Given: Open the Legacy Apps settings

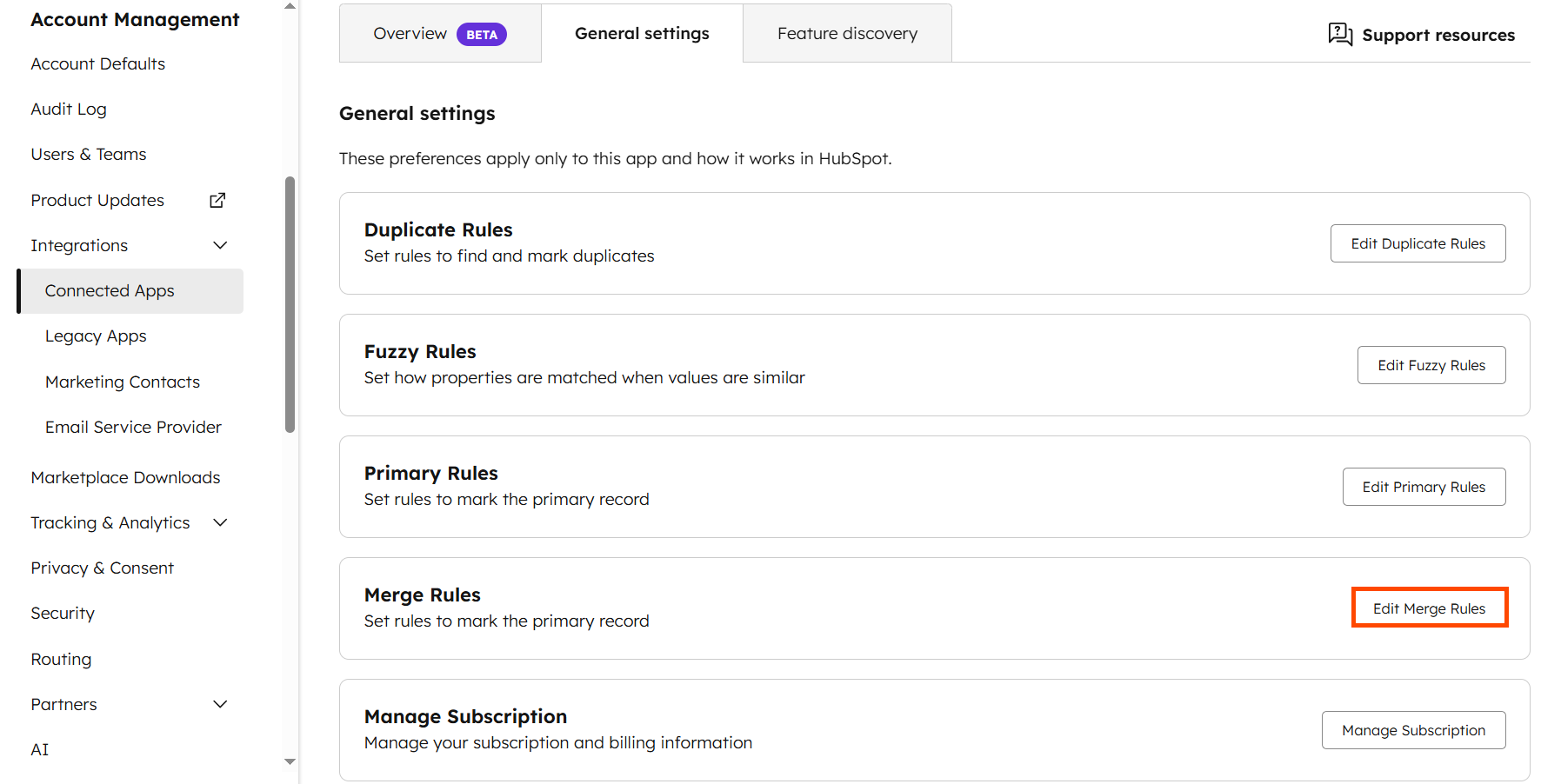Looking at the screenshot, I should [x=96, y=336].
